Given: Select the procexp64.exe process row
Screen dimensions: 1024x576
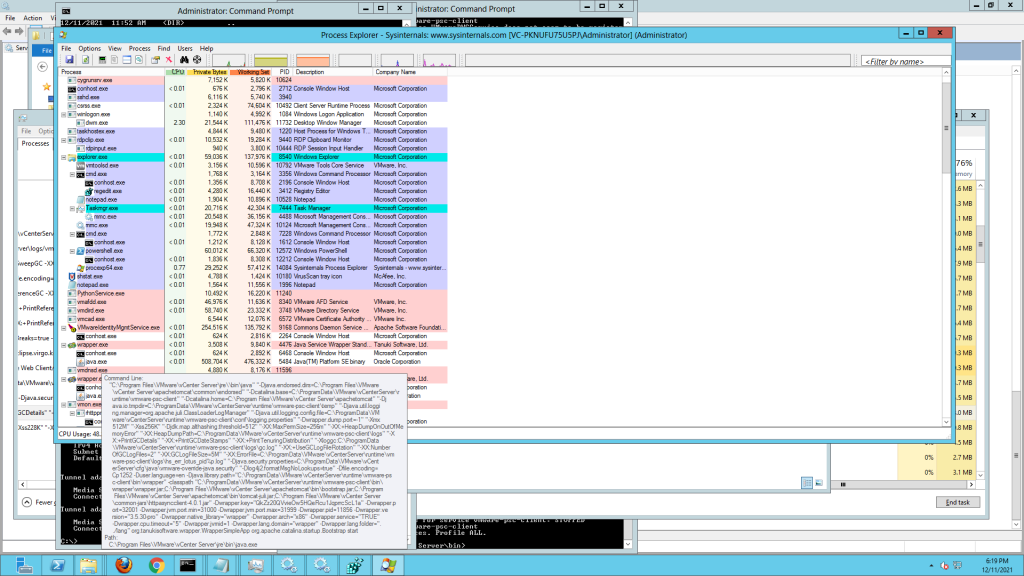Looking at the screenshot, I should [x=253, y=268].
